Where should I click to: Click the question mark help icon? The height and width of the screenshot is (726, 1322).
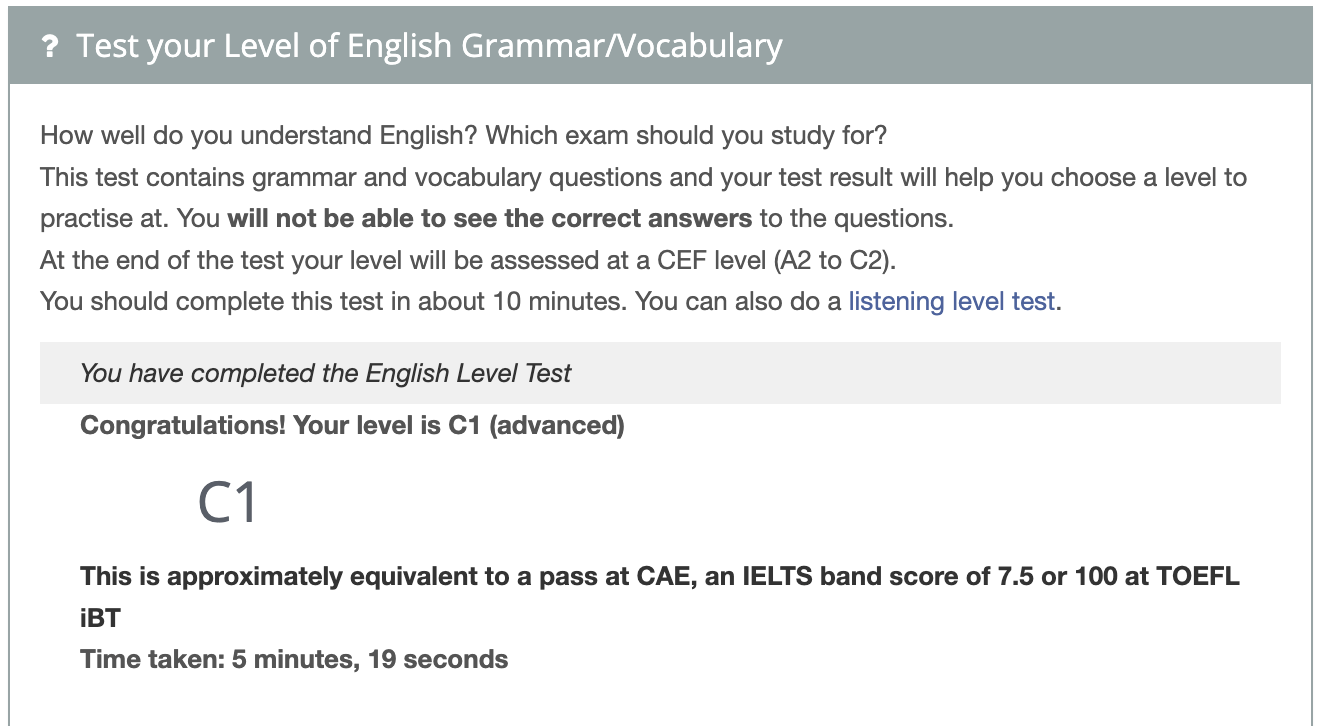point(47,45)
